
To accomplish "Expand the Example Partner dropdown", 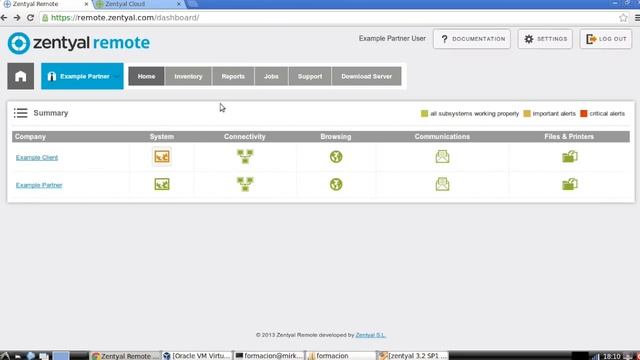I will (x=82, y=76).
